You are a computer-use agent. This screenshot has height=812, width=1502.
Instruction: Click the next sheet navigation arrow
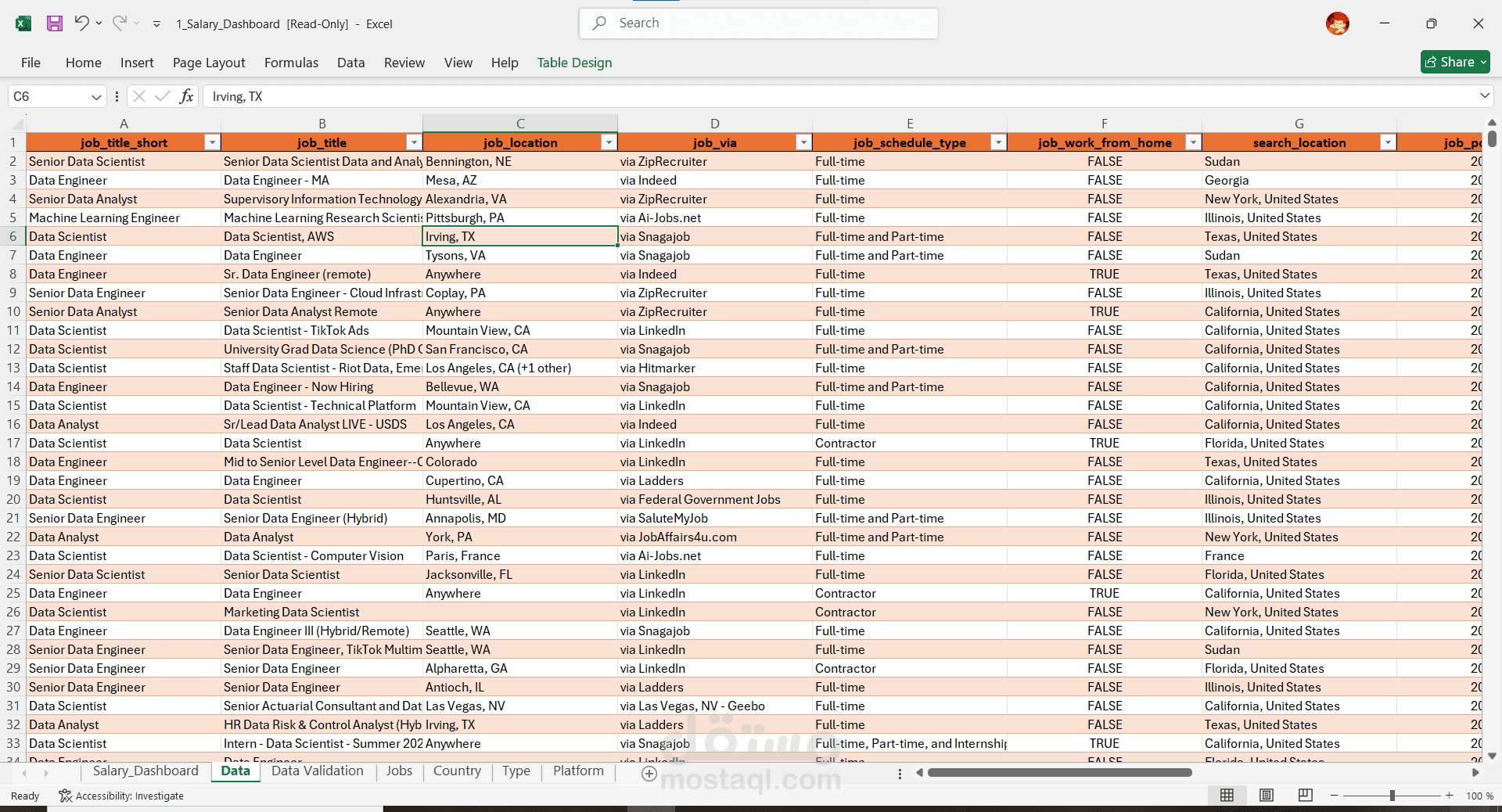[x=46, y=773]
